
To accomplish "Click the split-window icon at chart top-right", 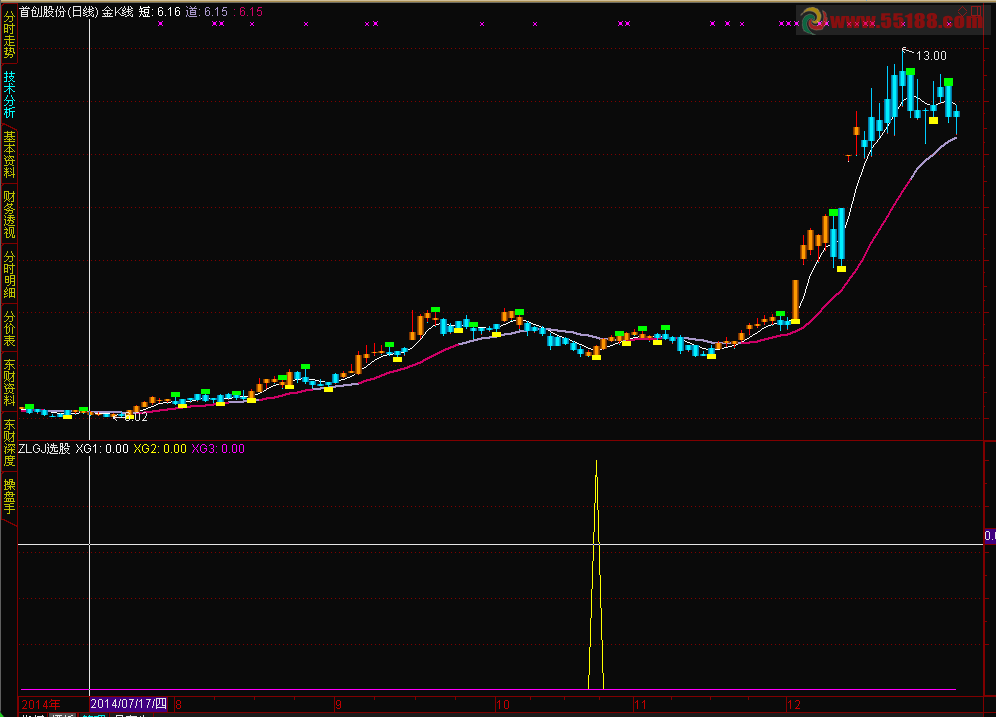I will tap(976, 10).
